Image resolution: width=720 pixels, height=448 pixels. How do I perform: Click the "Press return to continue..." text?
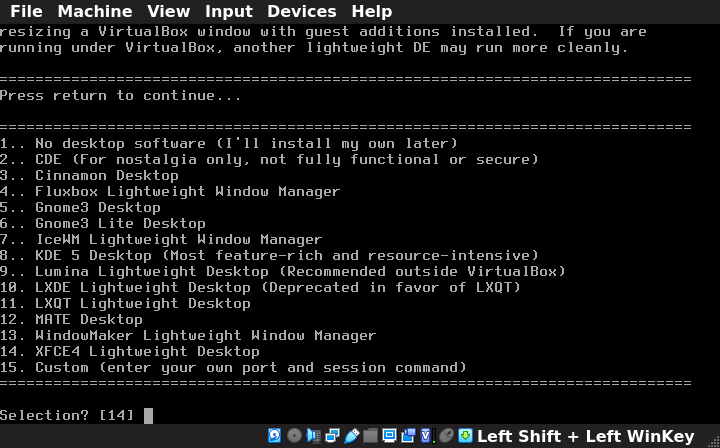pos(121,95)
